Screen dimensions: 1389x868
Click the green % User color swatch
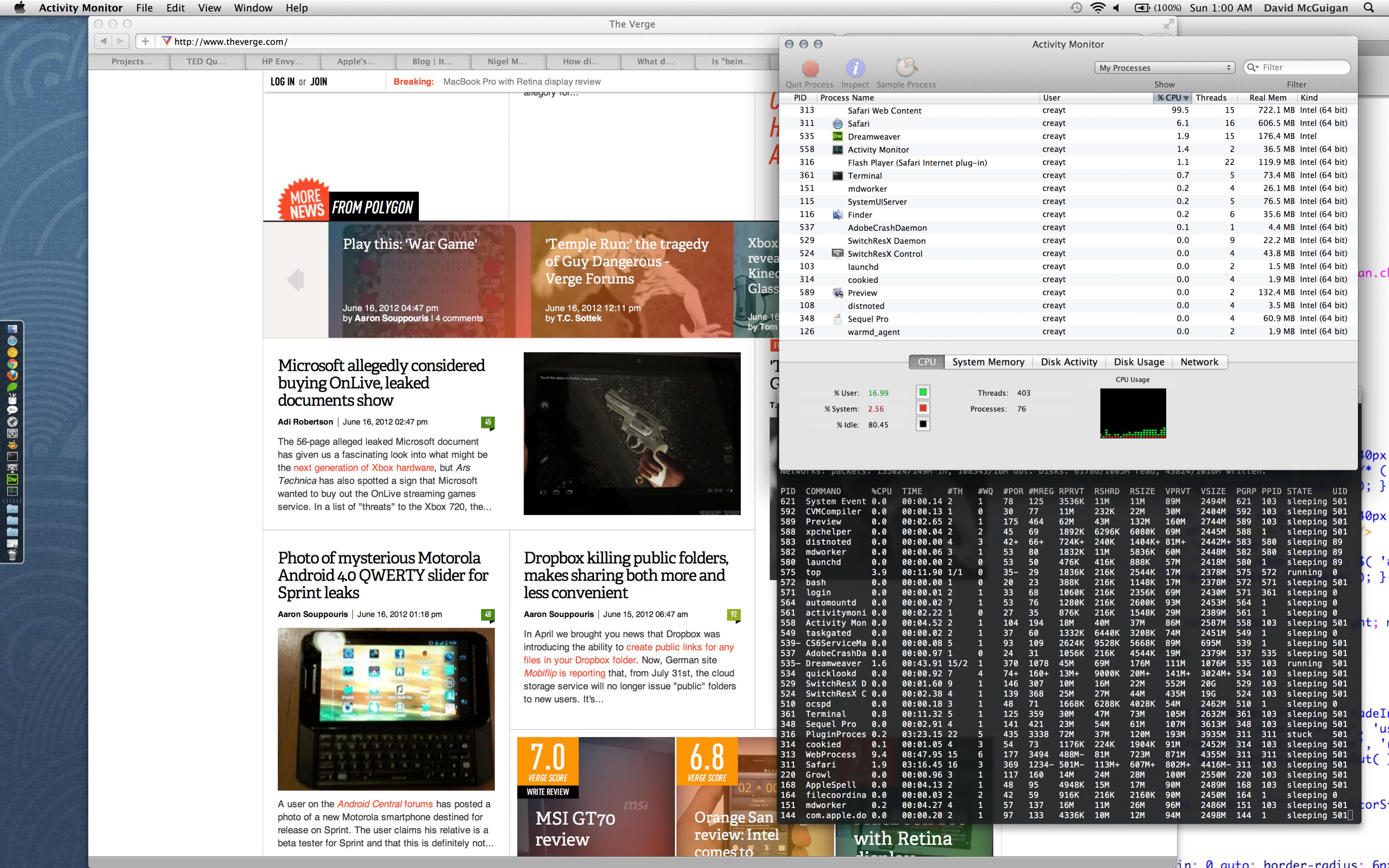point(922,393)
